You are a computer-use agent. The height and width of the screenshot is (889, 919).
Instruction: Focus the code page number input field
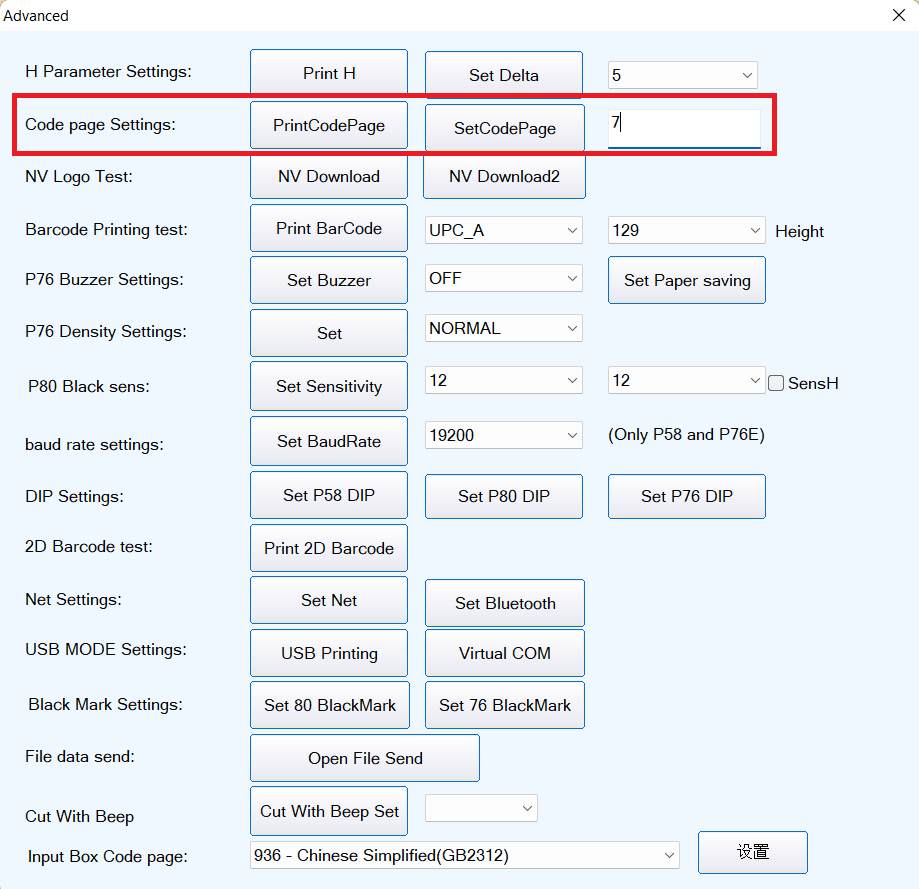click(x=684, y=127)
